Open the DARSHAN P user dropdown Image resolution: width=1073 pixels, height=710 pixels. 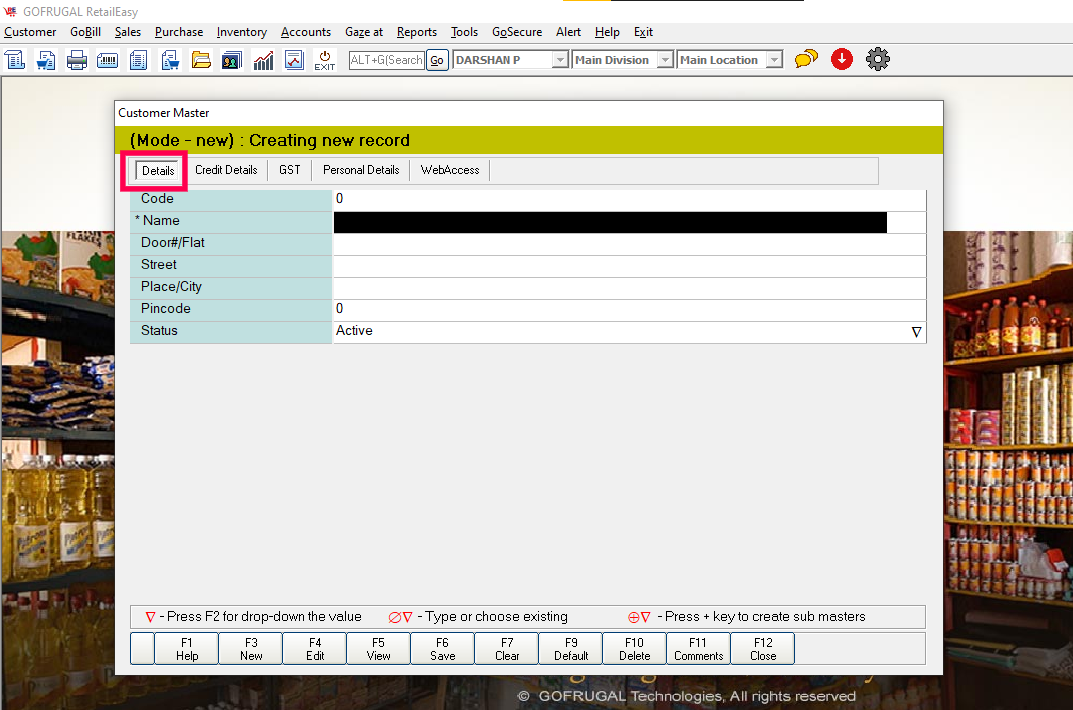click(x=560, y=60)
